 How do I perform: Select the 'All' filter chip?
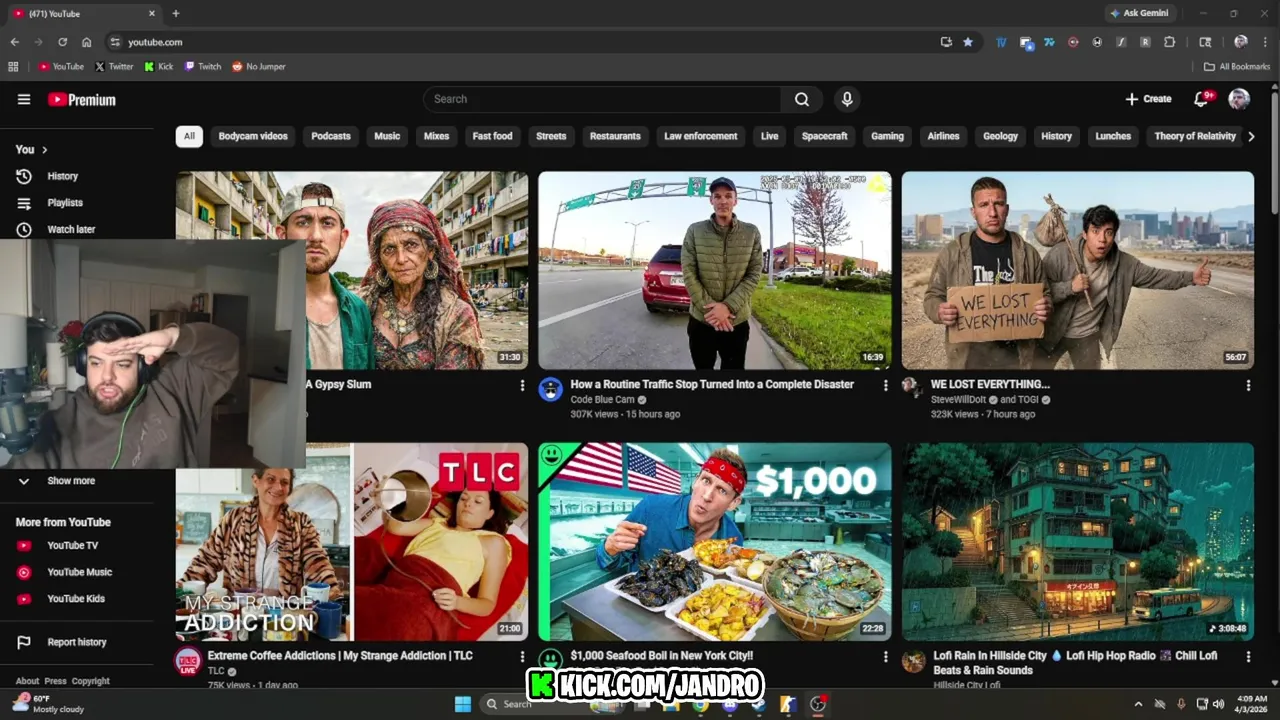click(189, 136)
